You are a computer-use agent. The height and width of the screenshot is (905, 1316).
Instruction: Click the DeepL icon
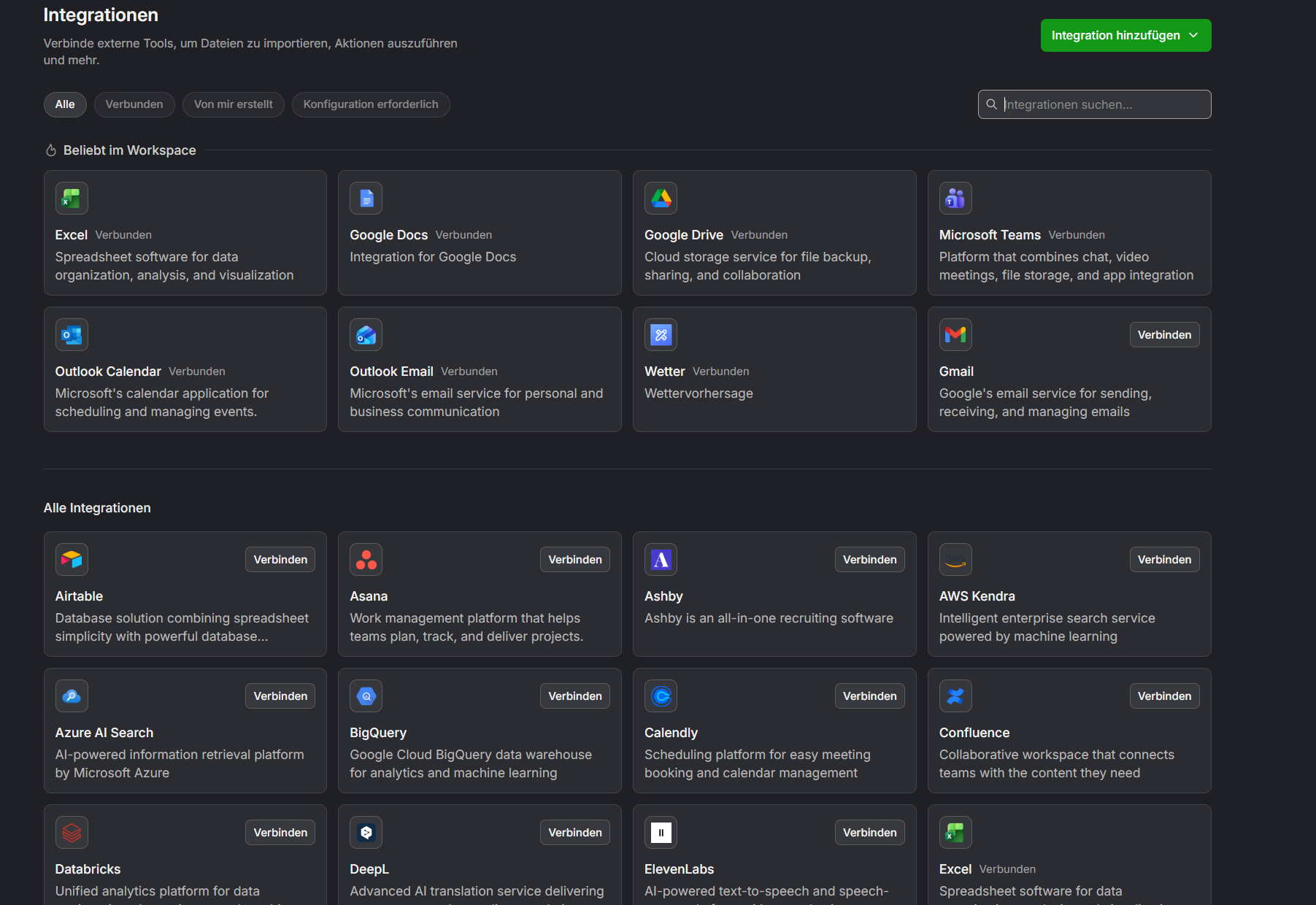click(x=366, y=833)
